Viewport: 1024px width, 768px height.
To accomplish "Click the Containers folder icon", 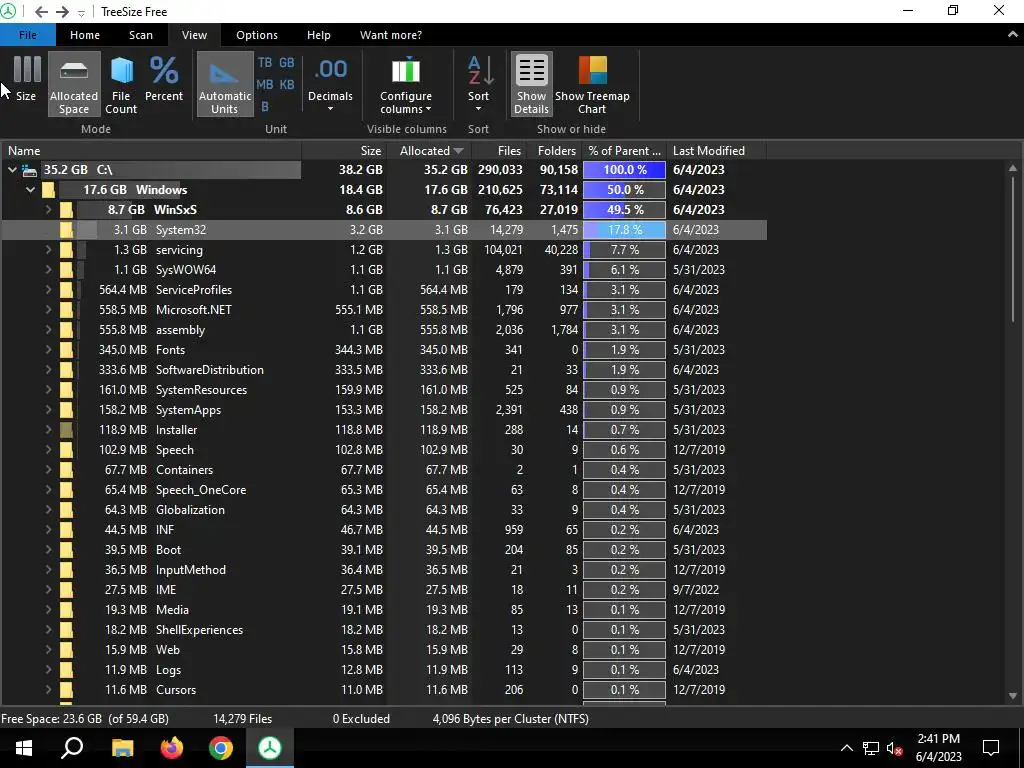I will [x=66, y=470].
